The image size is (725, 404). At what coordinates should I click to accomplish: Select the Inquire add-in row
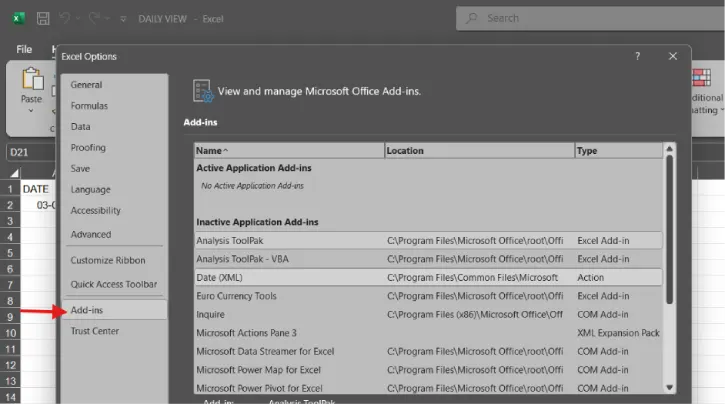point(428,315)
